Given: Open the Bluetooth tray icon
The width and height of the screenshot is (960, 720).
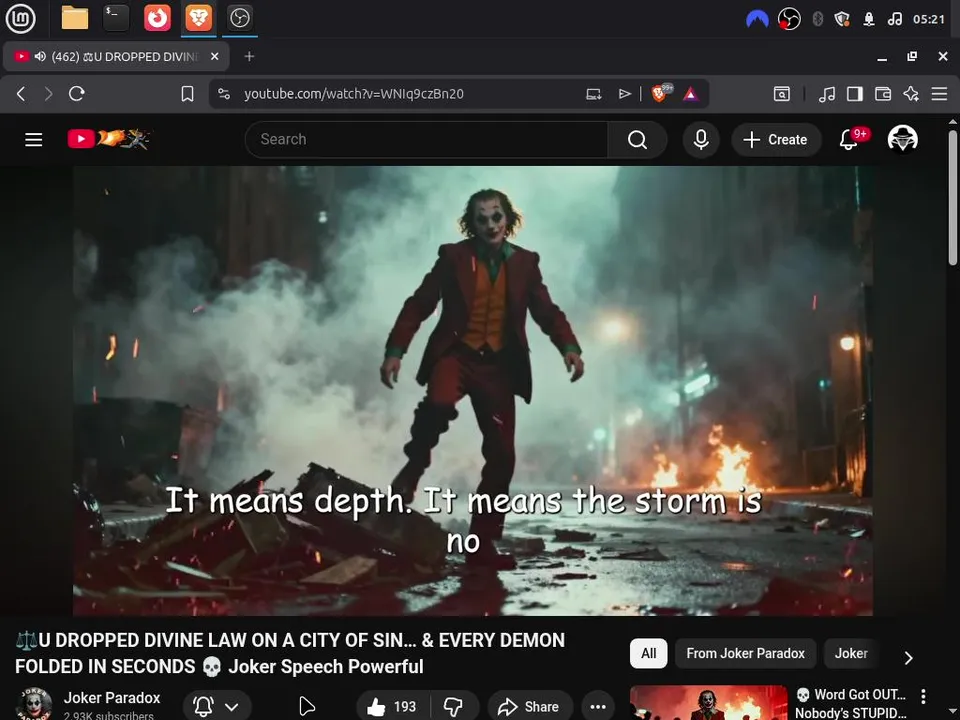Looking at the screenshot, I should [817, 20].
